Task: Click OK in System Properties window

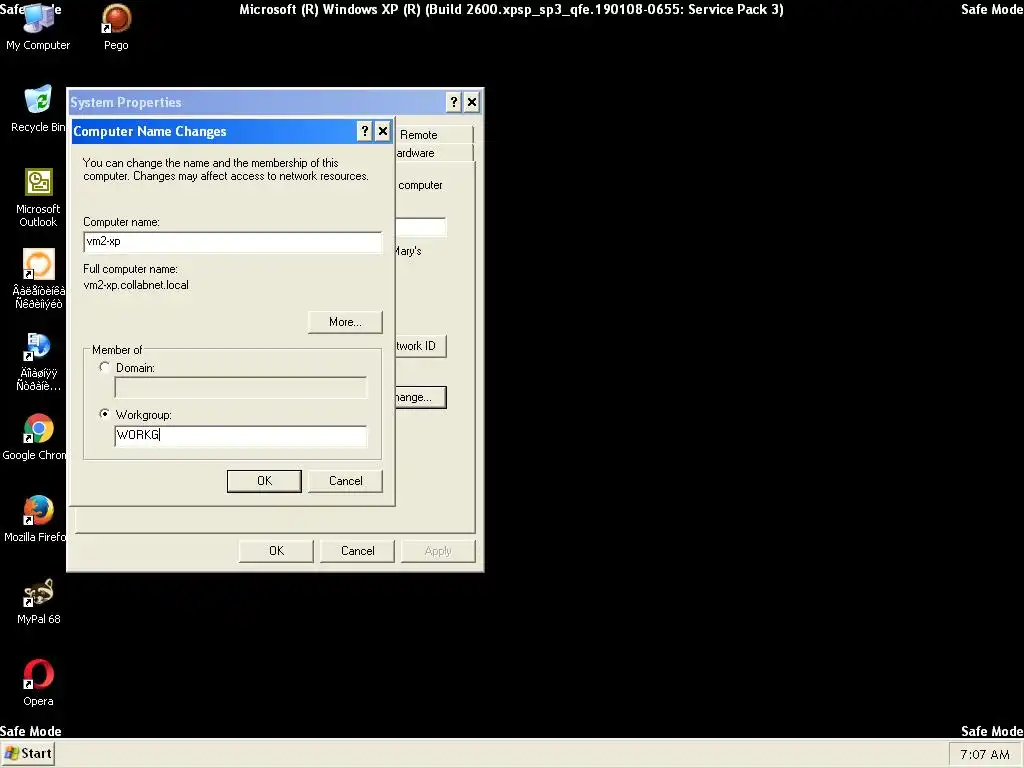Action: (276, 551)
